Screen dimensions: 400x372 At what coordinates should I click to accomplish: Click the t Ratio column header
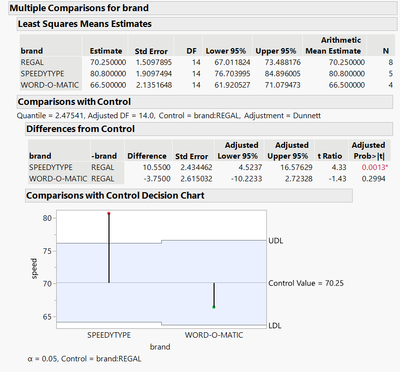pyautogui.click(x=330, y=156)
